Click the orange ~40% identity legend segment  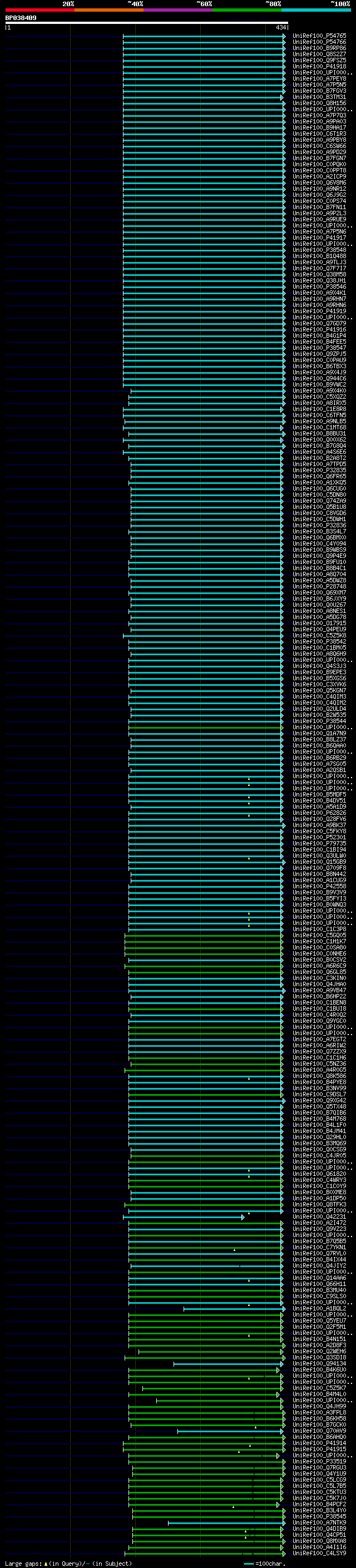tap(109, 10)
